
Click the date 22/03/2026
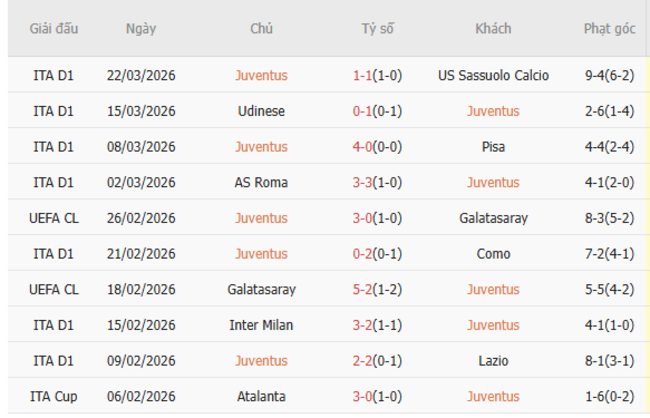[141, 75]
